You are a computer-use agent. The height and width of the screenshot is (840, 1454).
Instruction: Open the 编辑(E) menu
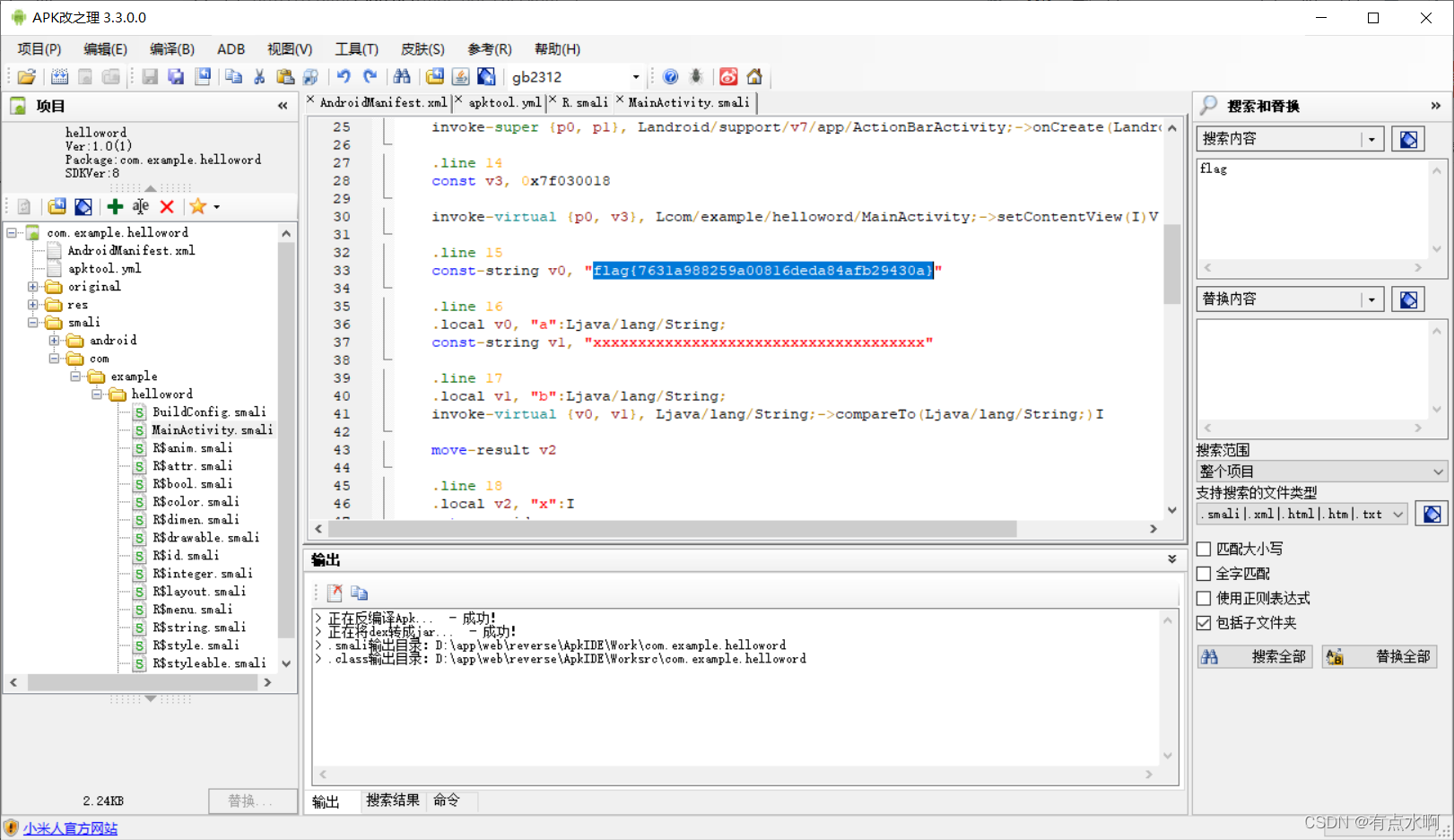click(105, 49)
